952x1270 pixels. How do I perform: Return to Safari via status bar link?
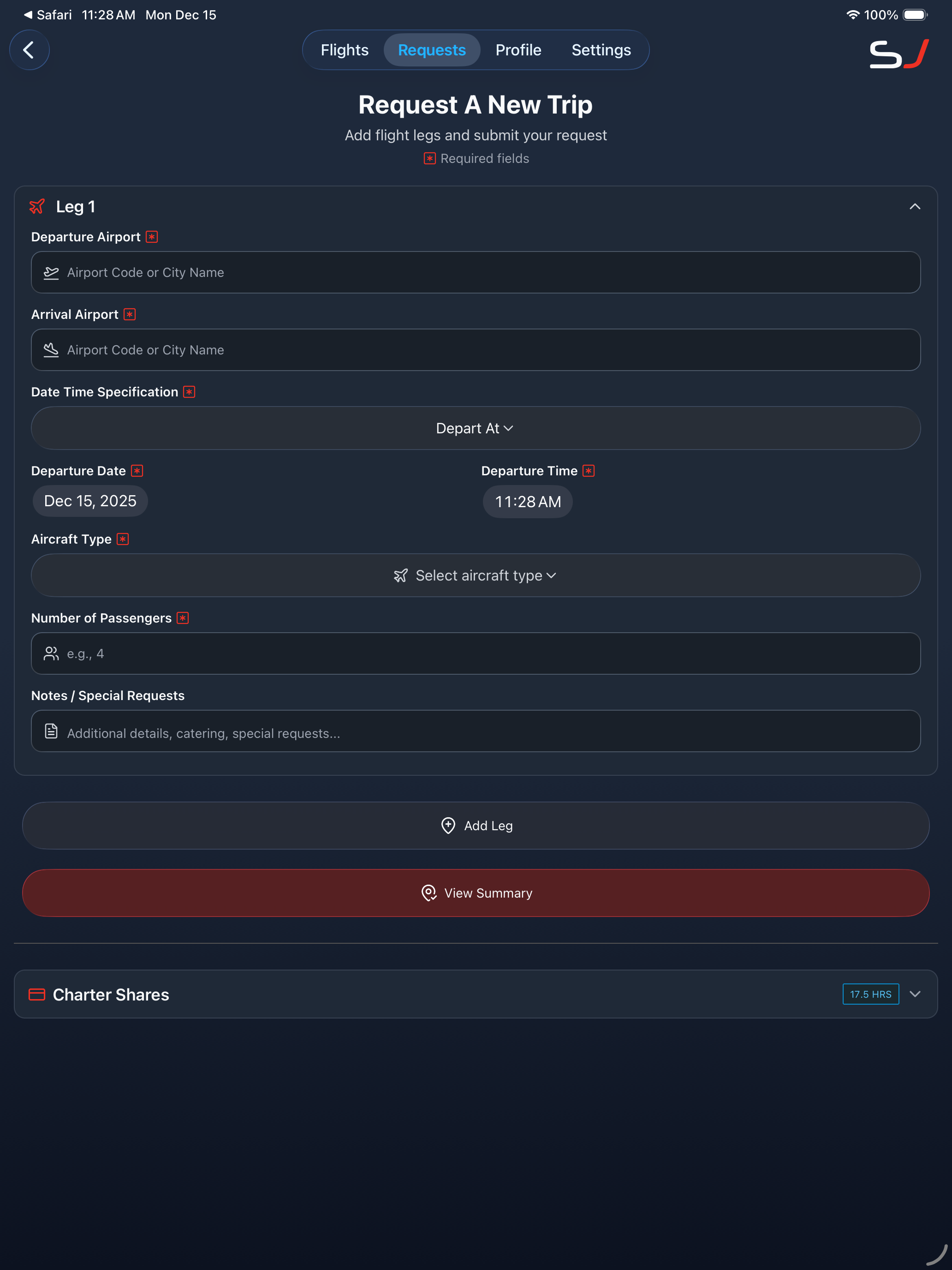click(48, 15)
